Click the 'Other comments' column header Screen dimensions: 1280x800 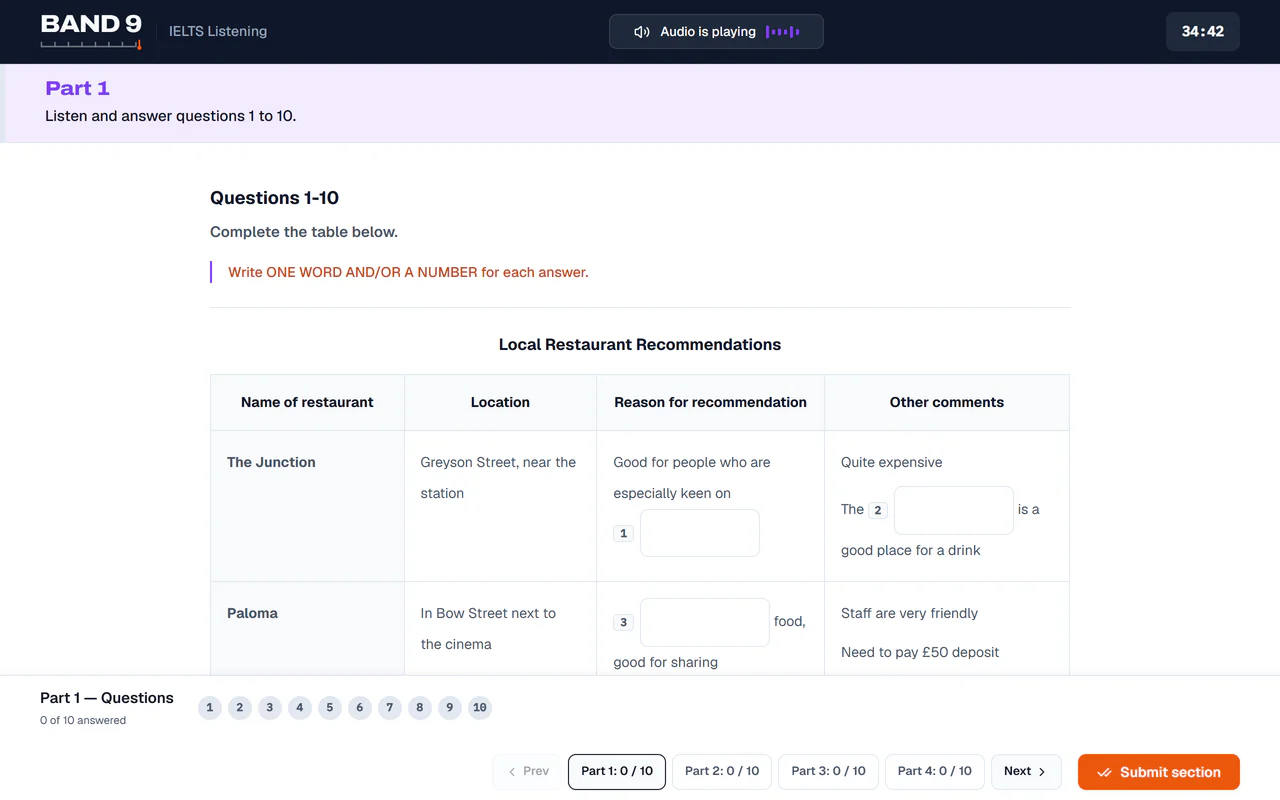coord(947,403)
